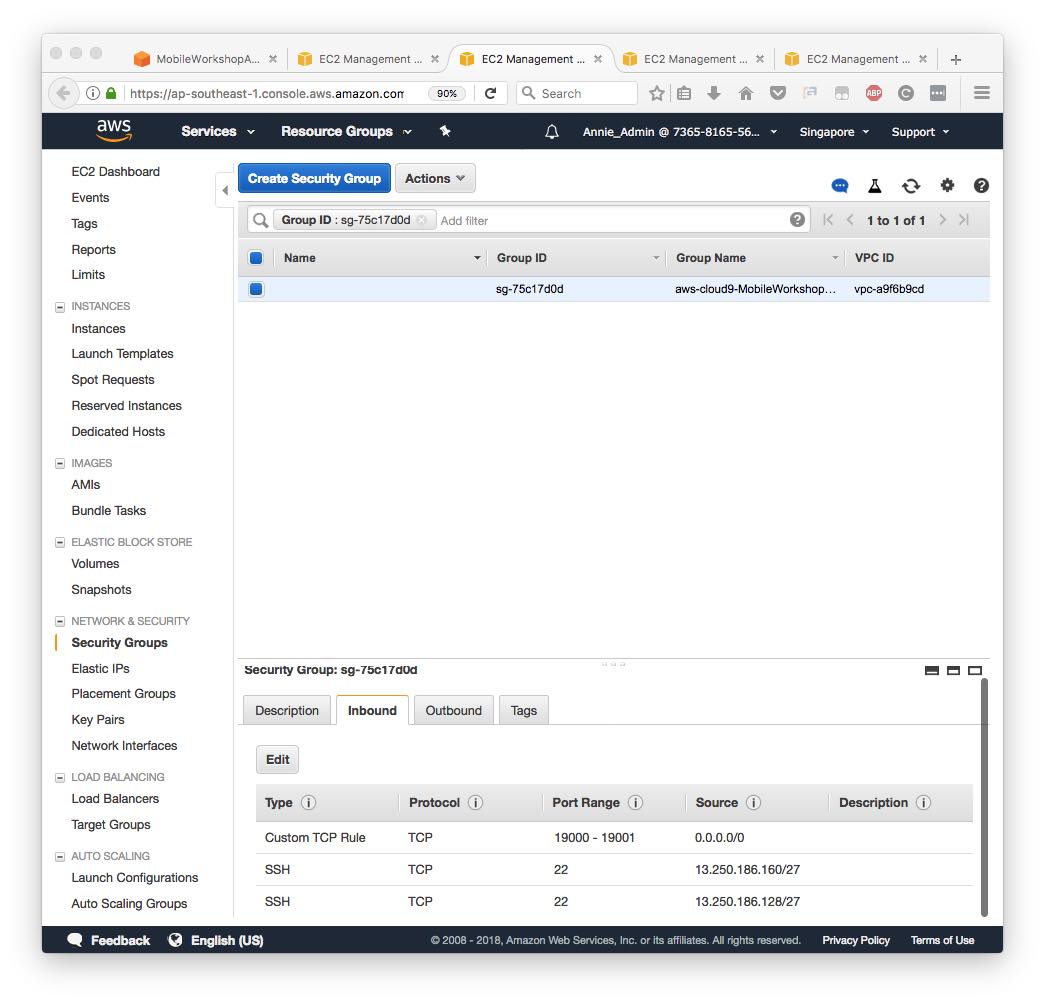Open a new browser tab

pos(955,59)
